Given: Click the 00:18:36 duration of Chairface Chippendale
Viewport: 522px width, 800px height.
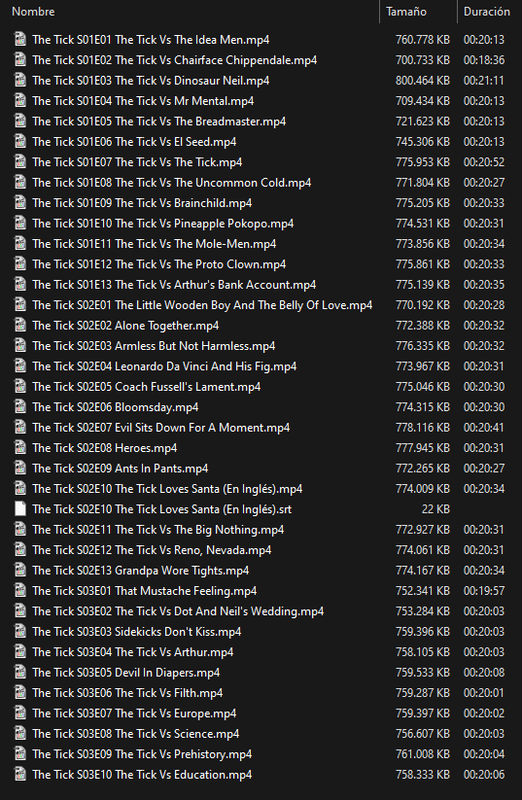Looking at the screenshot, I should [484, 60].
